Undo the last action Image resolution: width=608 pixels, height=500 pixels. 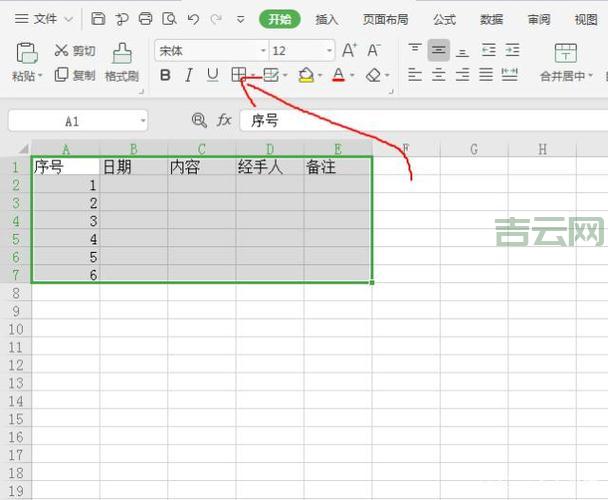[193, 19]
